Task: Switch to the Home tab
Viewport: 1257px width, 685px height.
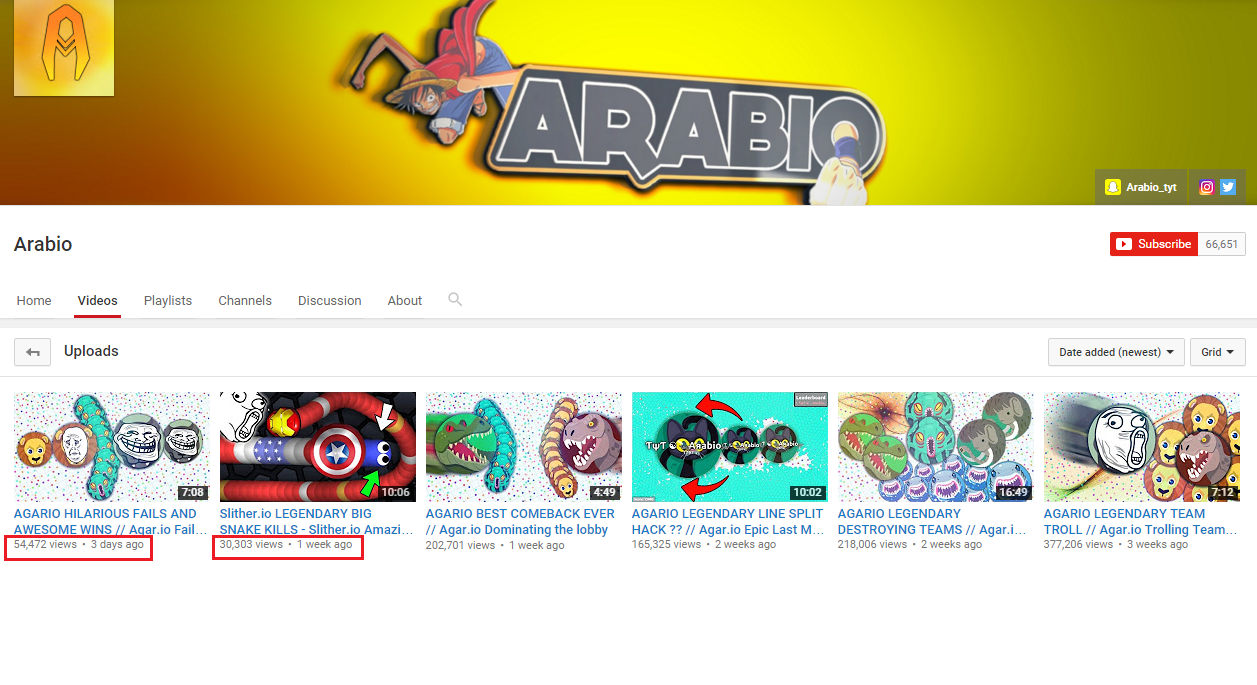Action: coord(34,300)
